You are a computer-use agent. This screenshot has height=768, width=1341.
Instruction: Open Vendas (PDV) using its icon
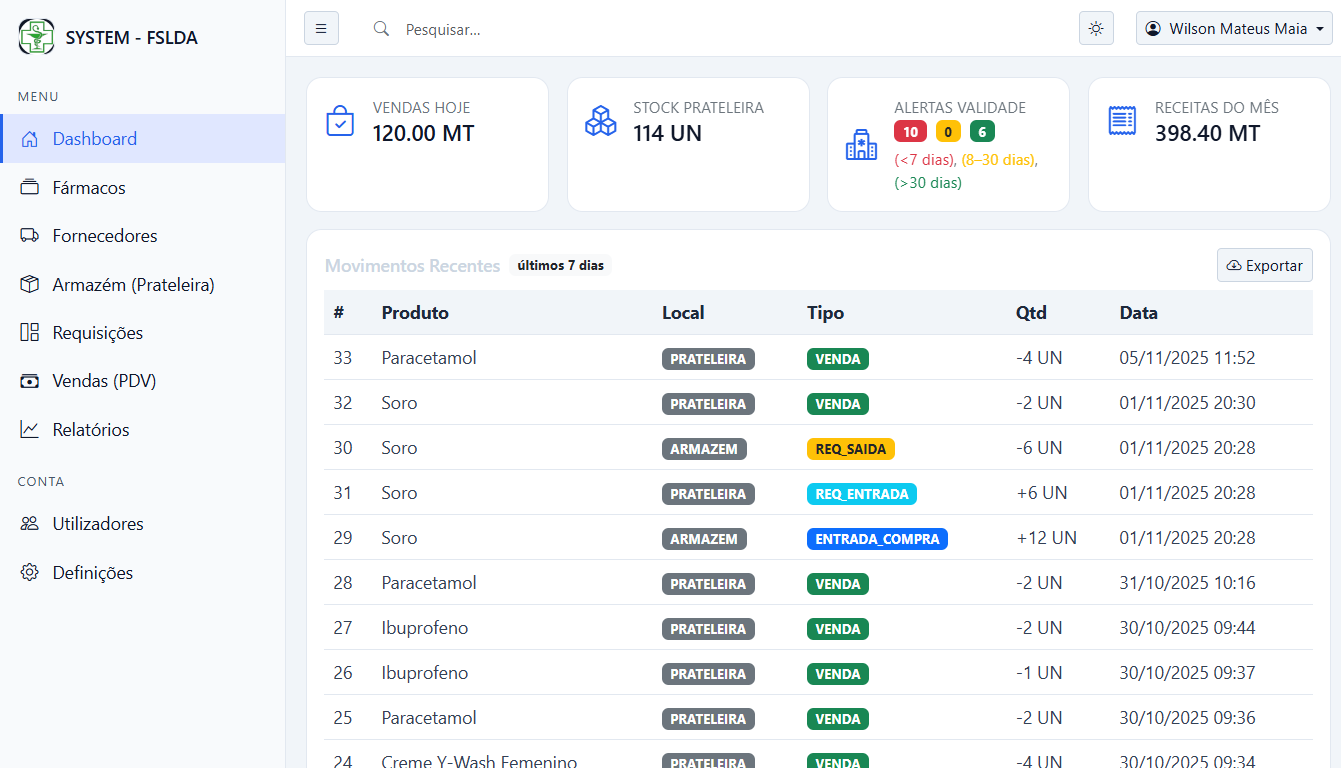tap(28, 380)
